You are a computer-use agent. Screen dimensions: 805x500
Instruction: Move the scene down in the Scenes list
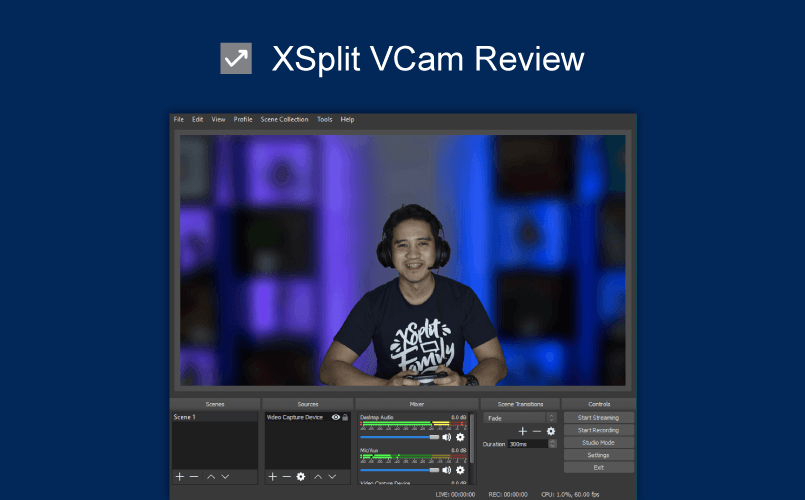[x=225, y=477]
